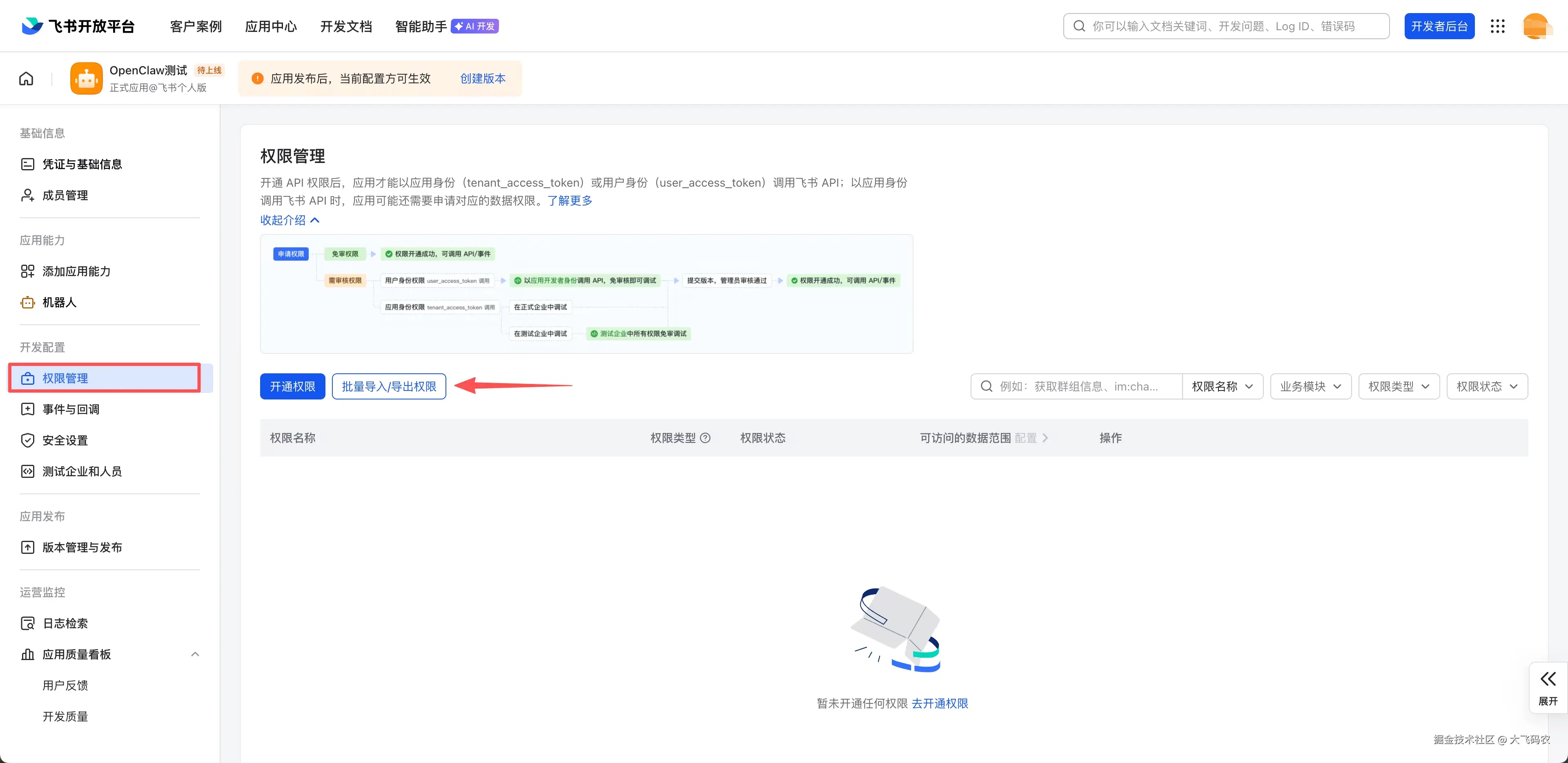Click the home icon in breadcrumb bar

26,78
